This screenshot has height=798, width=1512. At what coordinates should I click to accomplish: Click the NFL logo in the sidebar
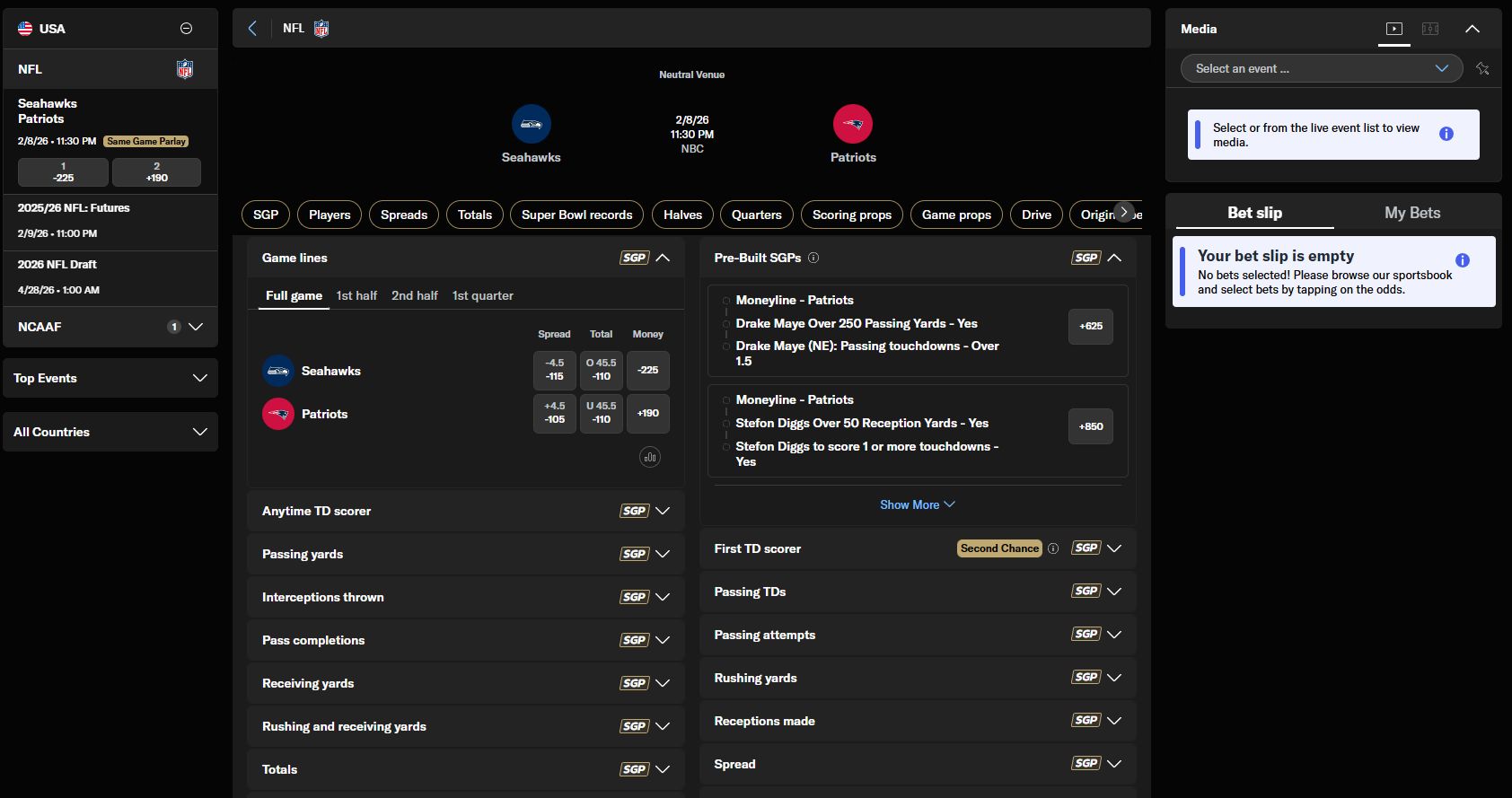click(185, 69)
